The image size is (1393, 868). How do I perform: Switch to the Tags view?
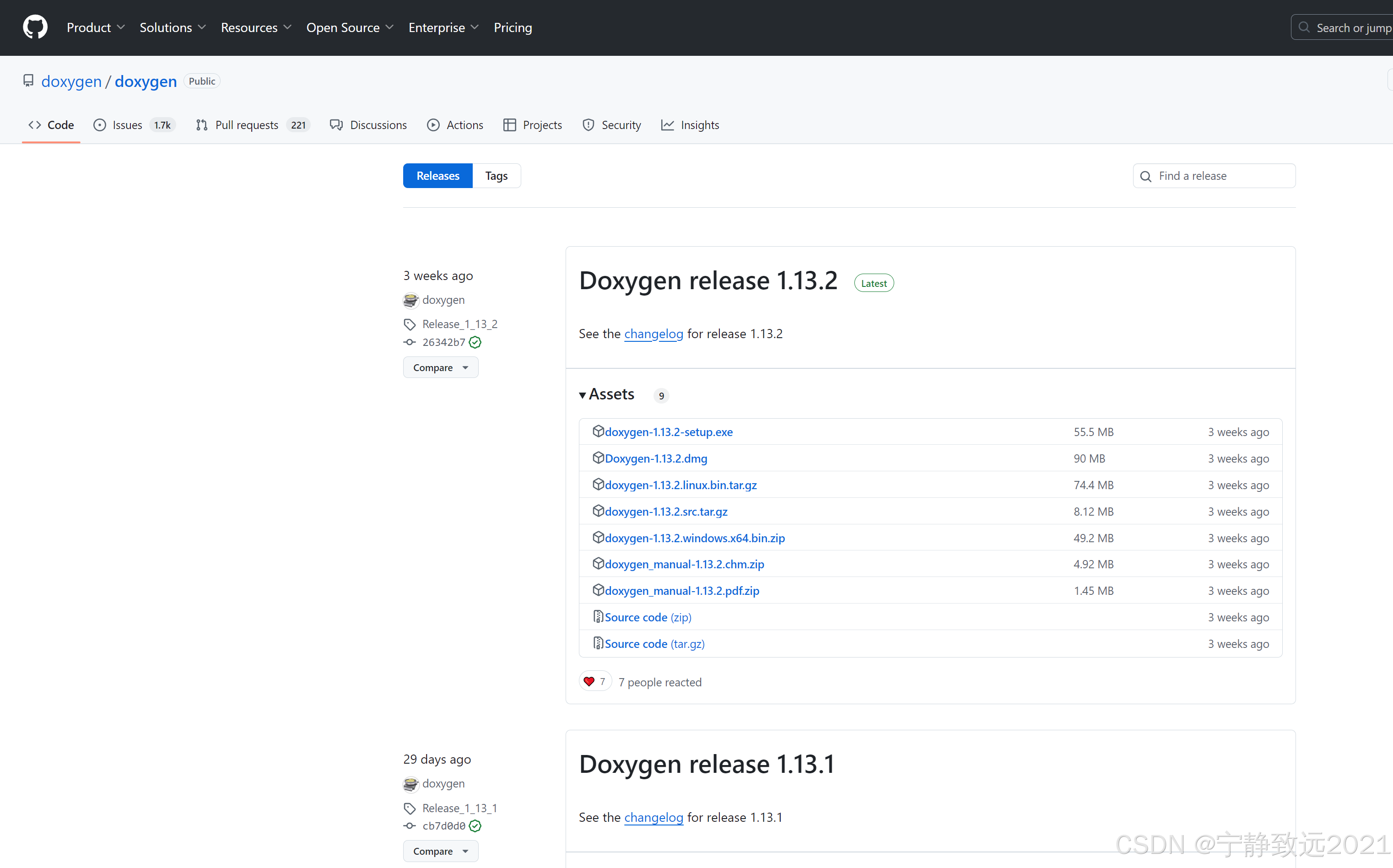pyautogui.click(x=497, y=176)
